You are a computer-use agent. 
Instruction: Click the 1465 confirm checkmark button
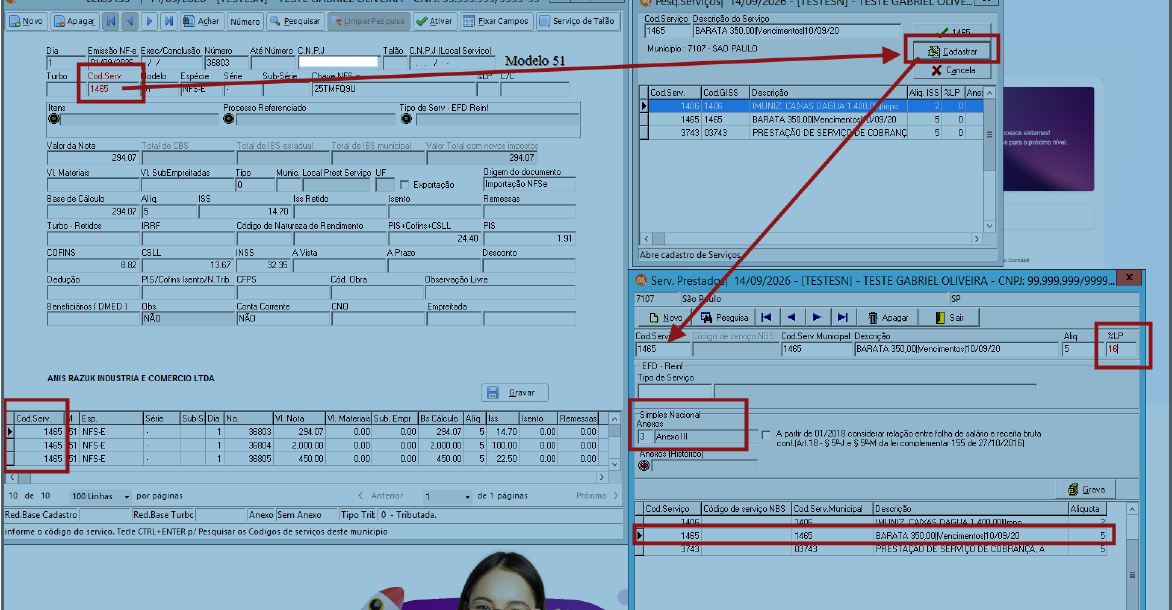[x=952, y=31]
